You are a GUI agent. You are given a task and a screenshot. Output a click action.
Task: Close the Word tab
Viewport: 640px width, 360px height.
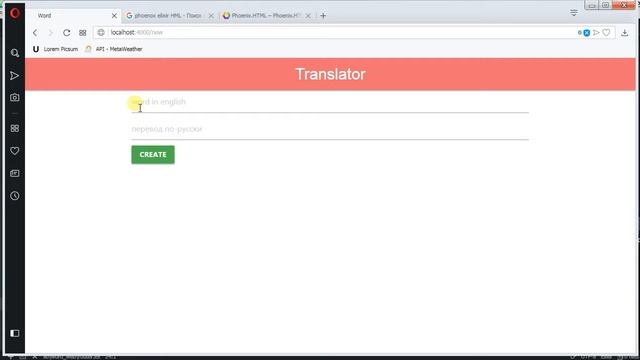pyautogui.click(x=114, y=16)
